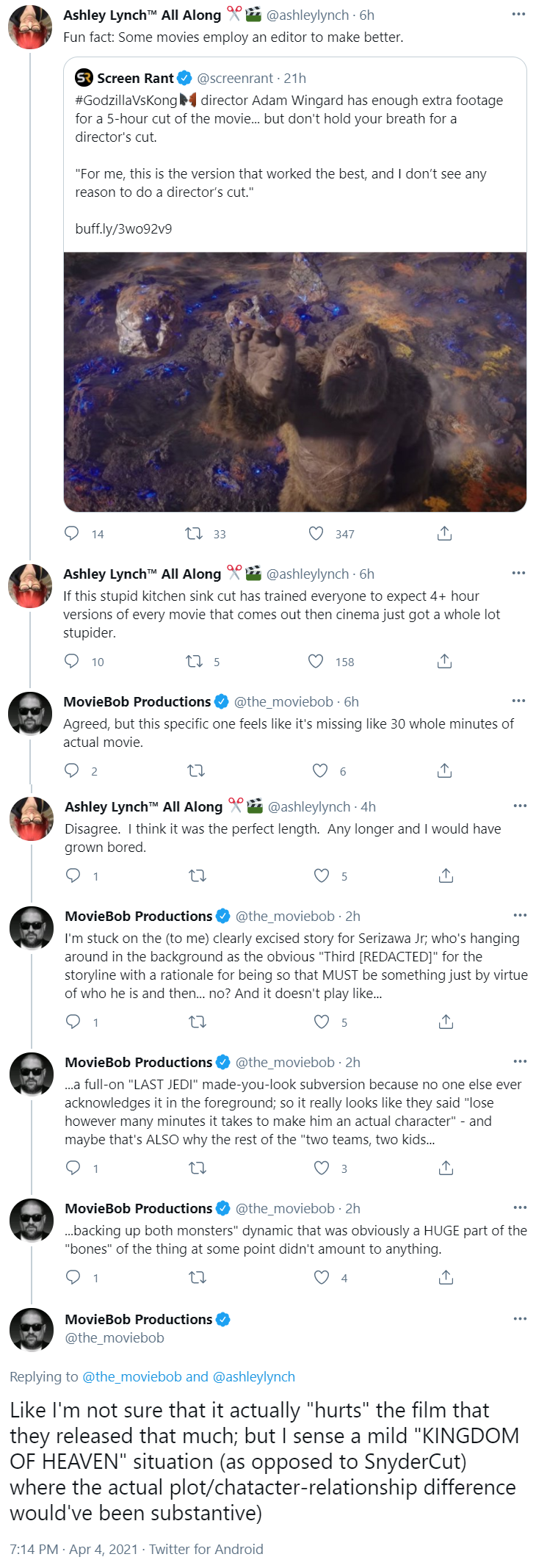Open the 7:14 PM · Apr 4, 2021 timestamp
The image size is (536, 1568).
point(73,1549)
